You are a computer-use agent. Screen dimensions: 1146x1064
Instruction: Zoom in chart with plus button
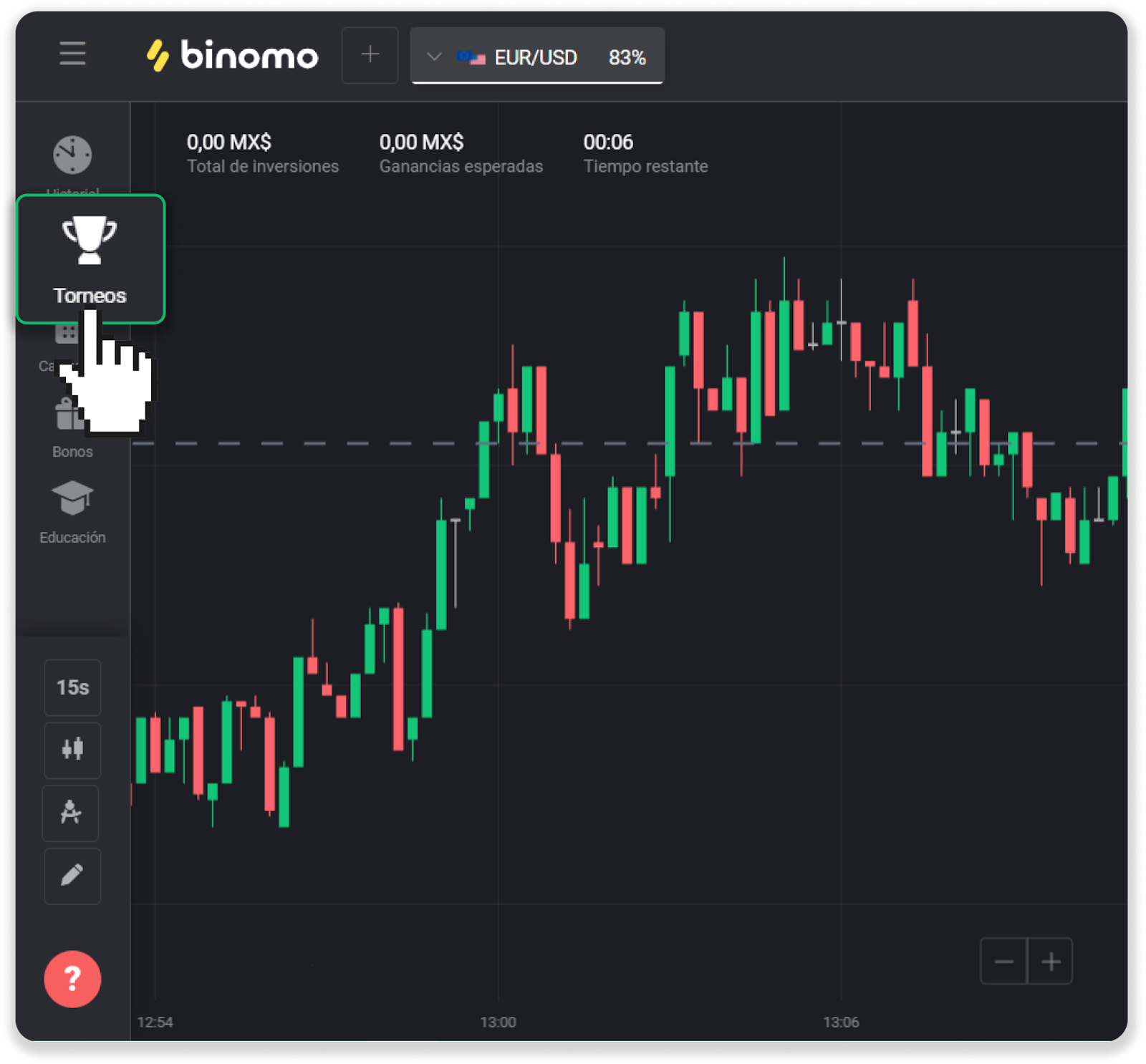1050,961
